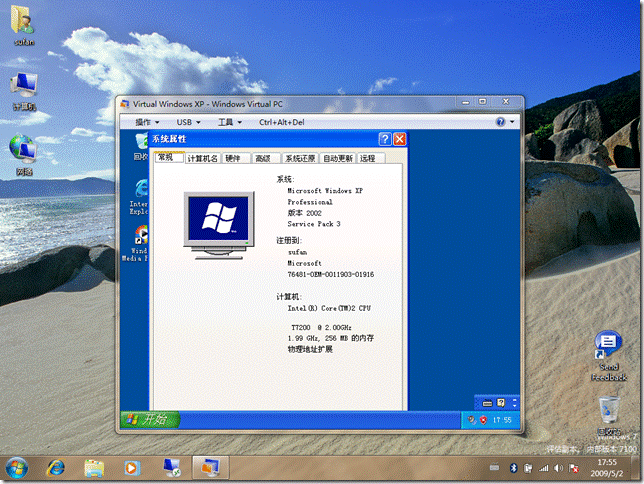Viewport: 644px width, 484px height.
Task: Switch to the 系统还原 tab
Action: click(x=300, y=159)
